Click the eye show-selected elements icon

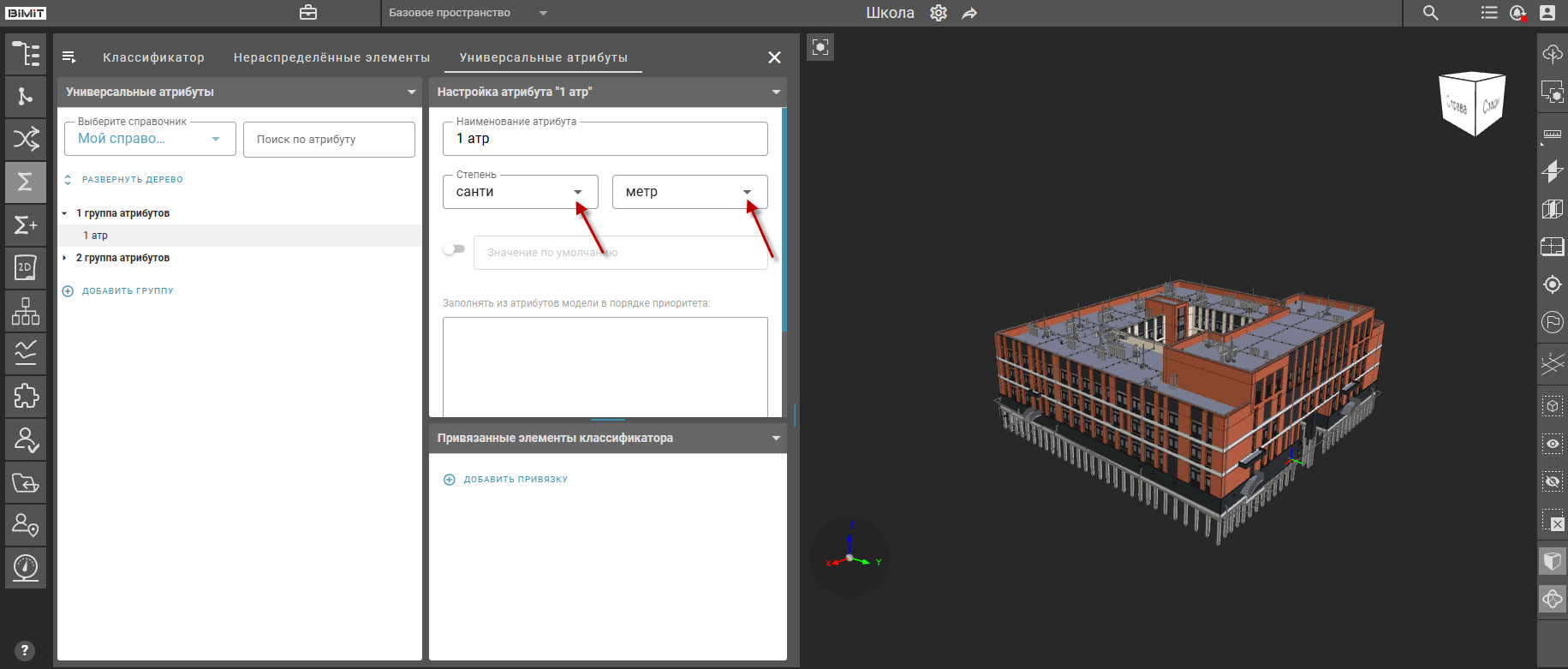click(x=1552, y=444)
